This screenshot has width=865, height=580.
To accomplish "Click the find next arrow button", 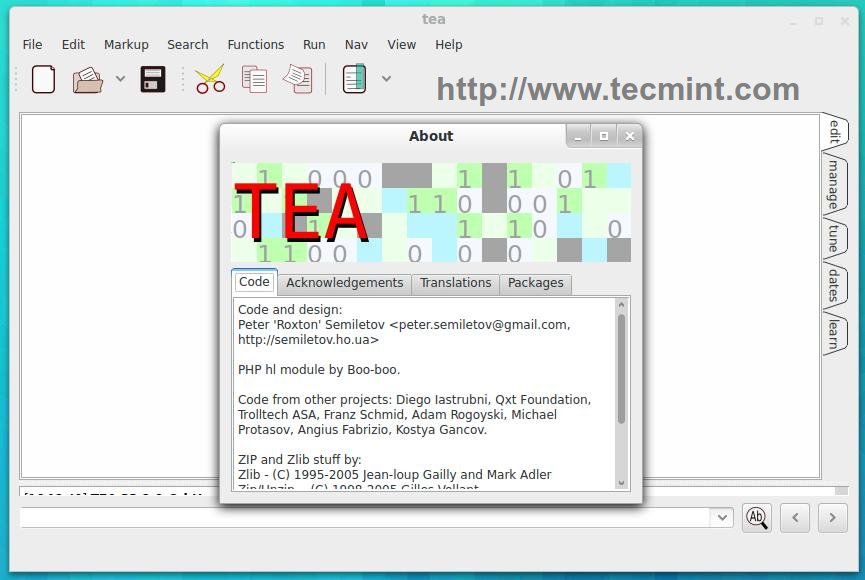I will (832, 517).
